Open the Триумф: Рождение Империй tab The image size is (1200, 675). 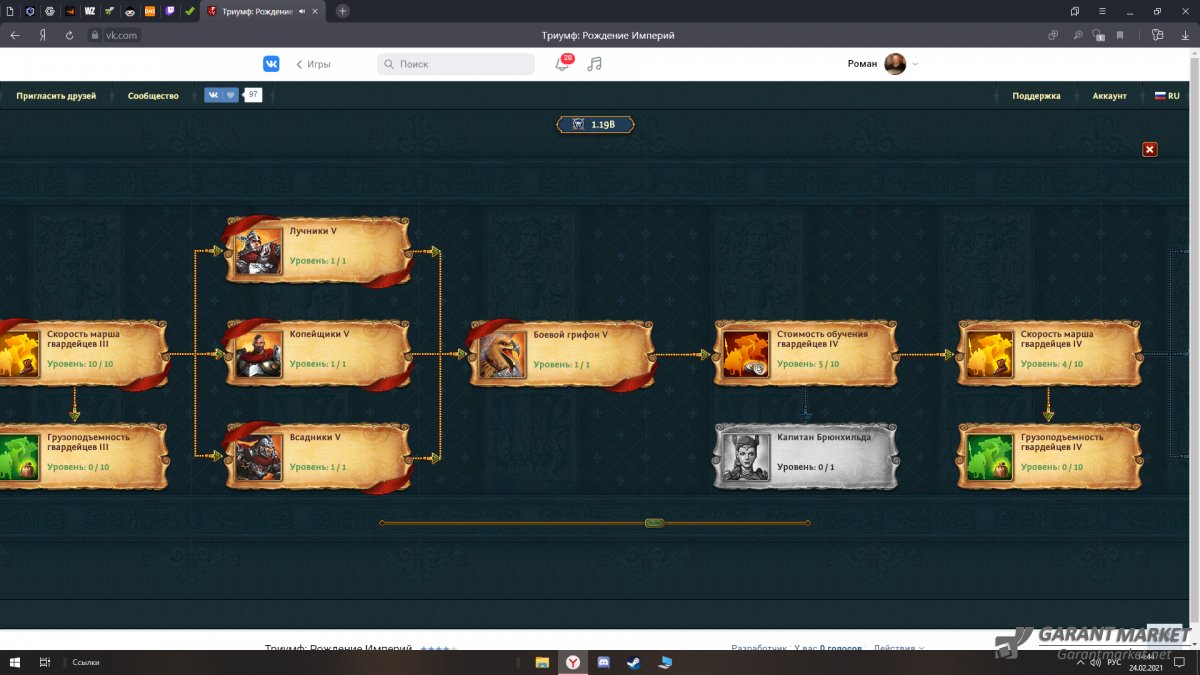click(x=264, y=11)
